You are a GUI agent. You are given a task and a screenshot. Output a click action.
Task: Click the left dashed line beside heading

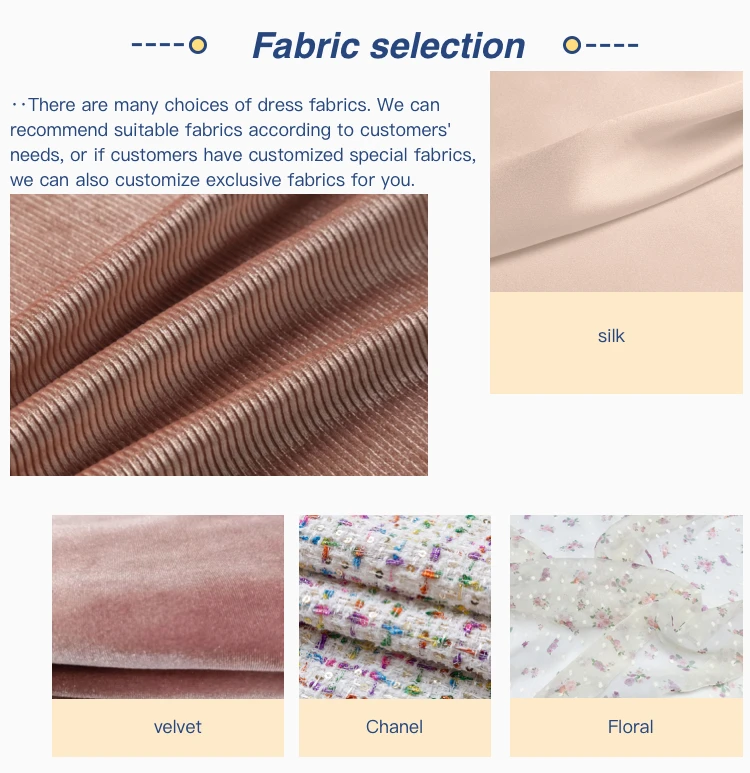[x=158, y=44]
